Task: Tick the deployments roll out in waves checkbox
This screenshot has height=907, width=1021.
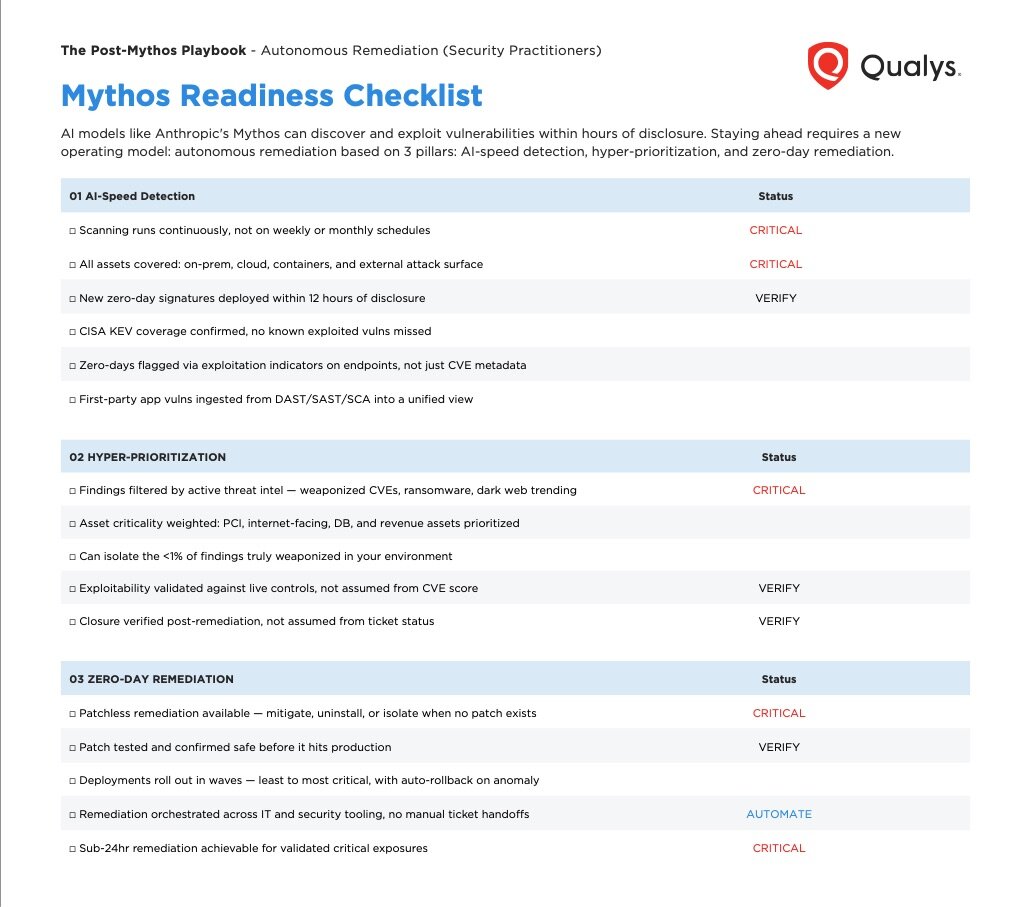Action: point(72,781)
